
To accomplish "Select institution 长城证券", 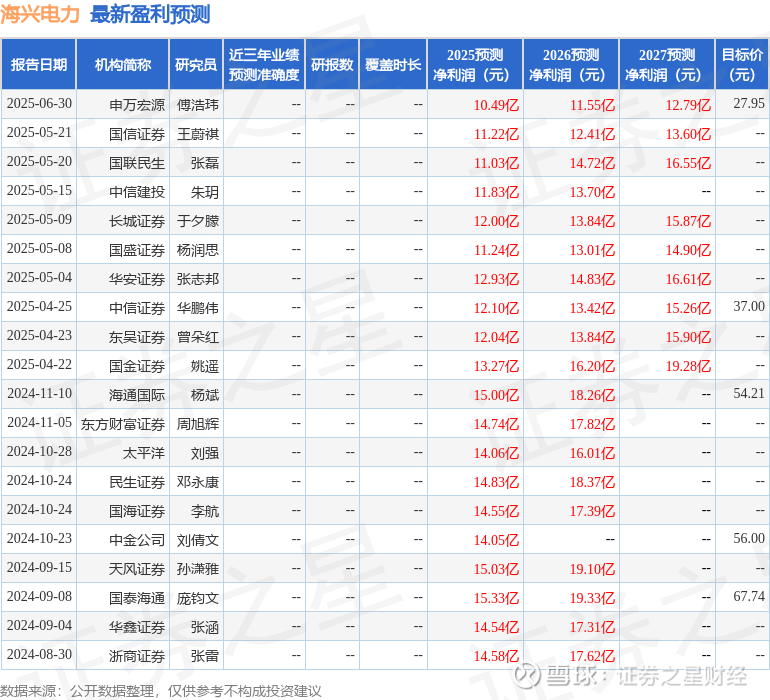I will (x=137, y=221).
